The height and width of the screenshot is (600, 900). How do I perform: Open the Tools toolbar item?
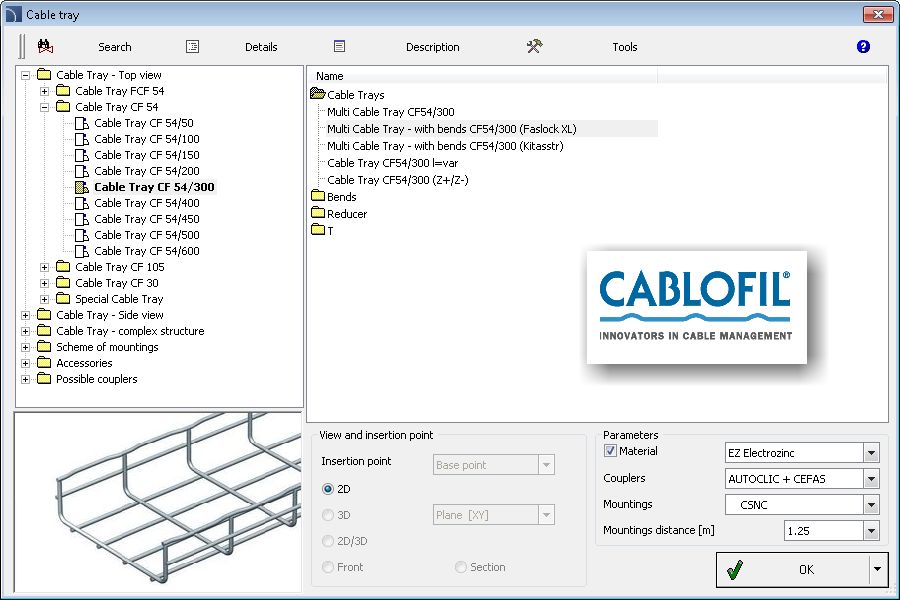pyautogui.click(x=624, y=47)
